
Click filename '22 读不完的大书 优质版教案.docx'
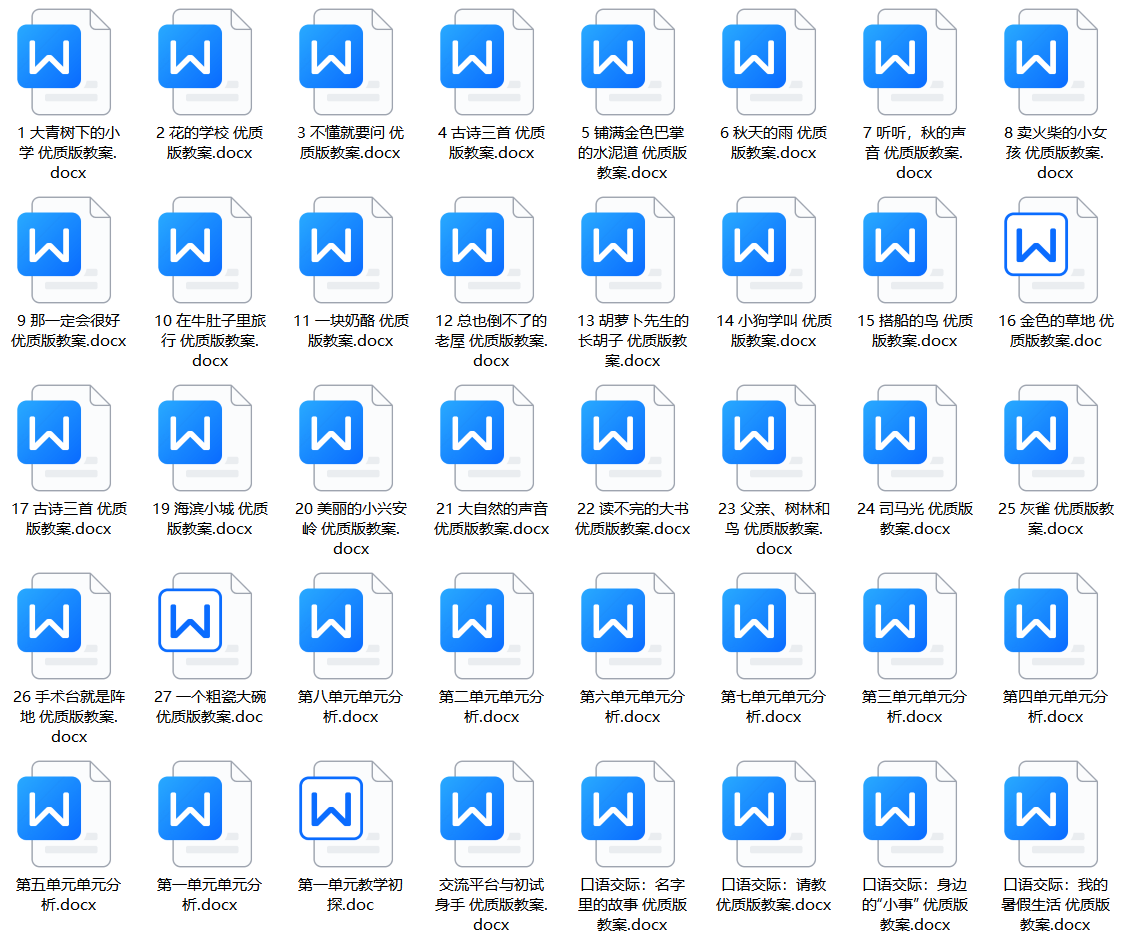632,519
